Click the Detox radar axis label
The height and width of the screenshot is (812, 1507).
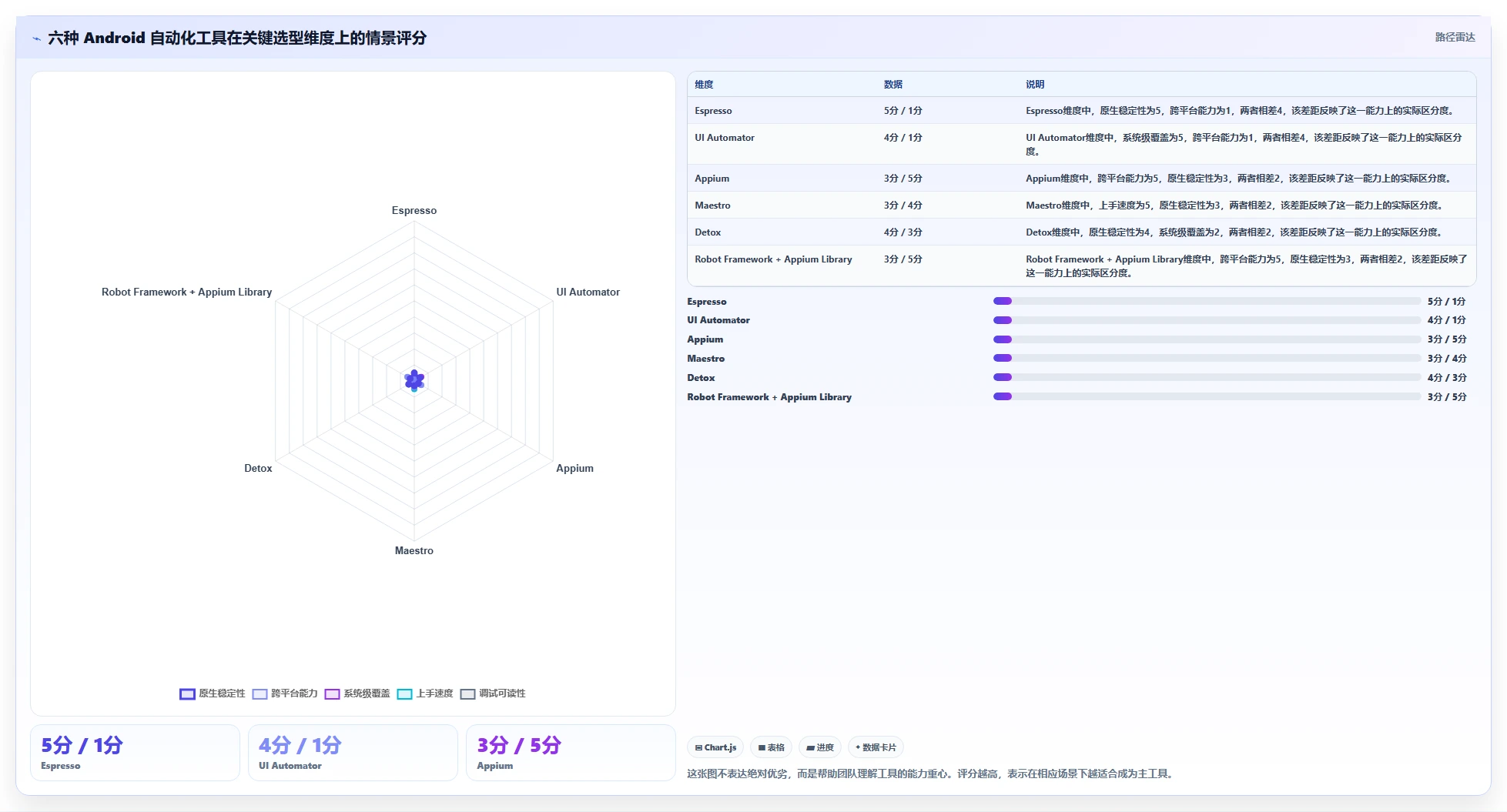coord(258,468)
